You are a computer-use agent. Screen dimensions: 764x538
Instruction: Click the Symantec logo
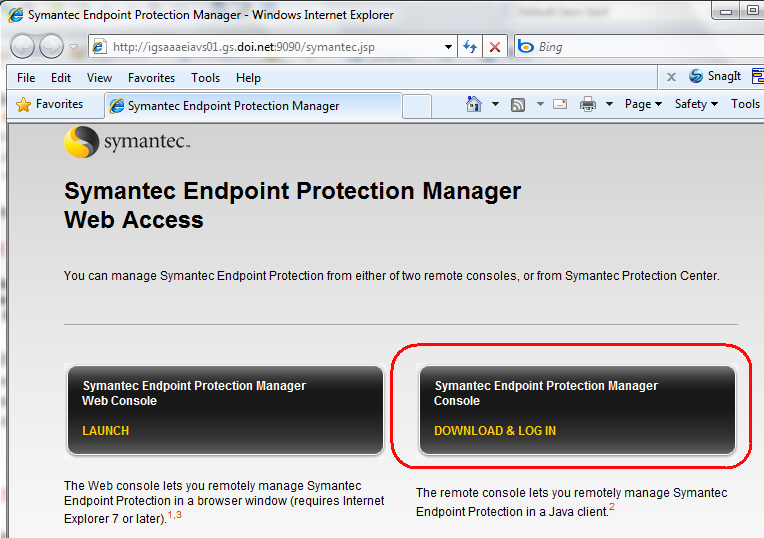coord(127,142)
